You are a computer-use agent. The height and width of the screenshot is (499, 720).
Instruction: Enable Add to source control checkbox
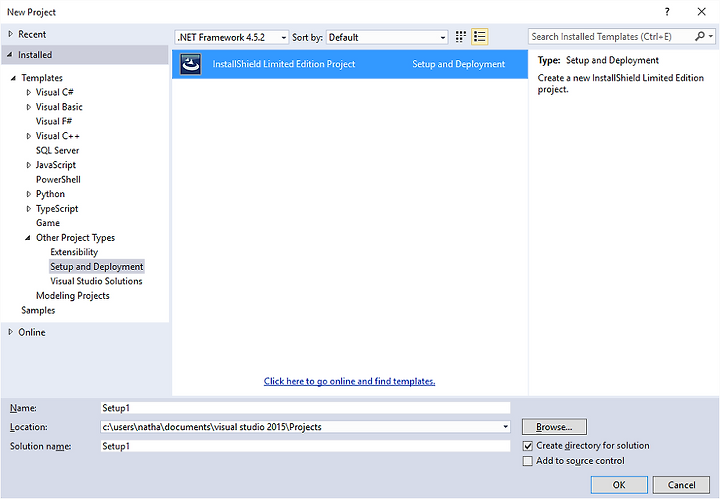pyautogui.click(x=528, y=461)
